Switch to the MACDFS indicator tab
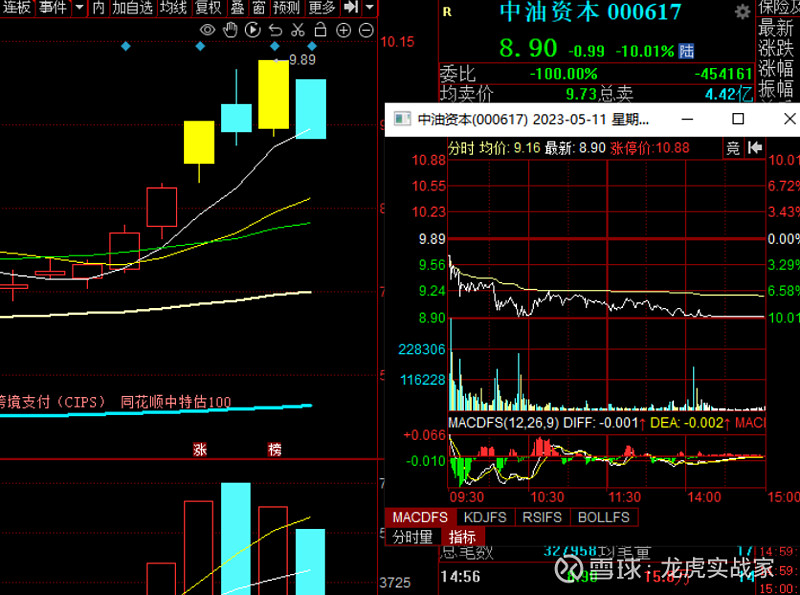Image resolution: width=800 pixels, height=595 pixels. (x=420, y=517)
